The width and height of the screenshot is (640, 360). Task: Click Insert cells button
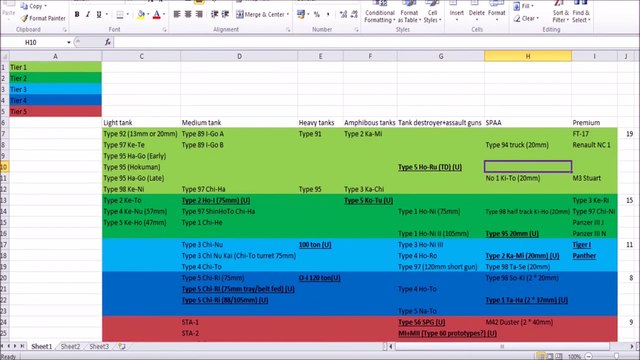coord(456,11)
